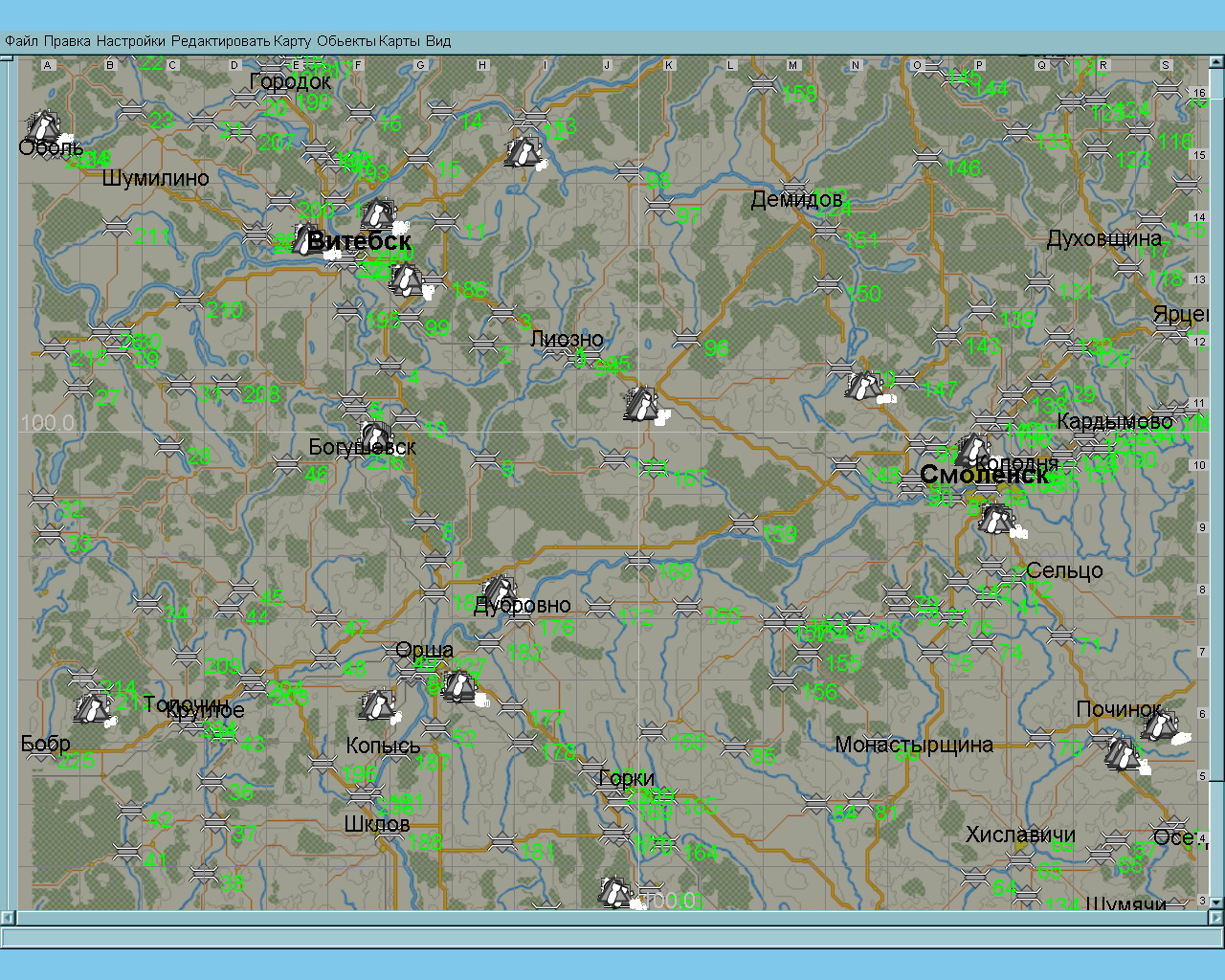Click the Шумилино town label
1225x980 pixels.
155,178
